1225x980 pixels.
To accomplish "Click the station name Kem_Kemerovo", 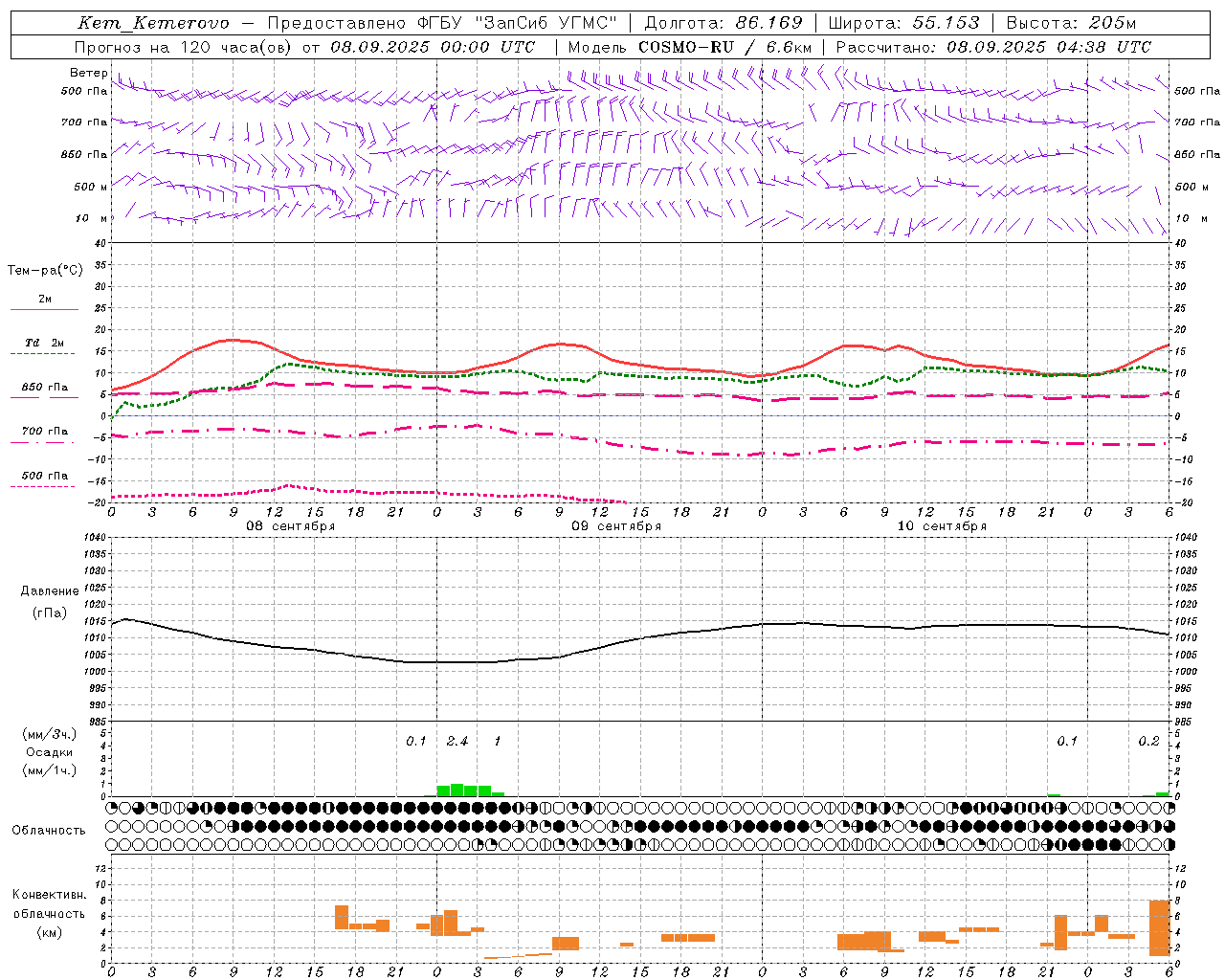I will click(x=154, y=23).
